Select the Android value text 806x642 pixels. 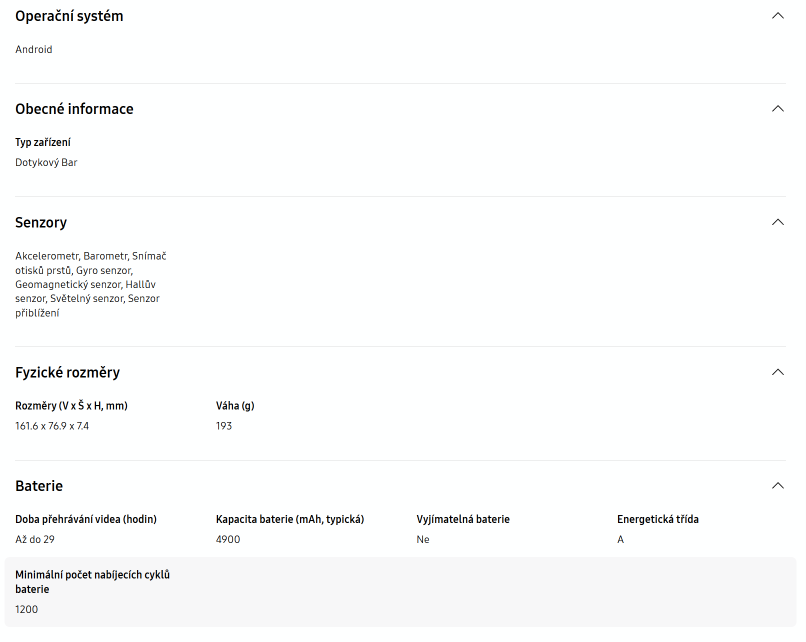coord(34,49)
